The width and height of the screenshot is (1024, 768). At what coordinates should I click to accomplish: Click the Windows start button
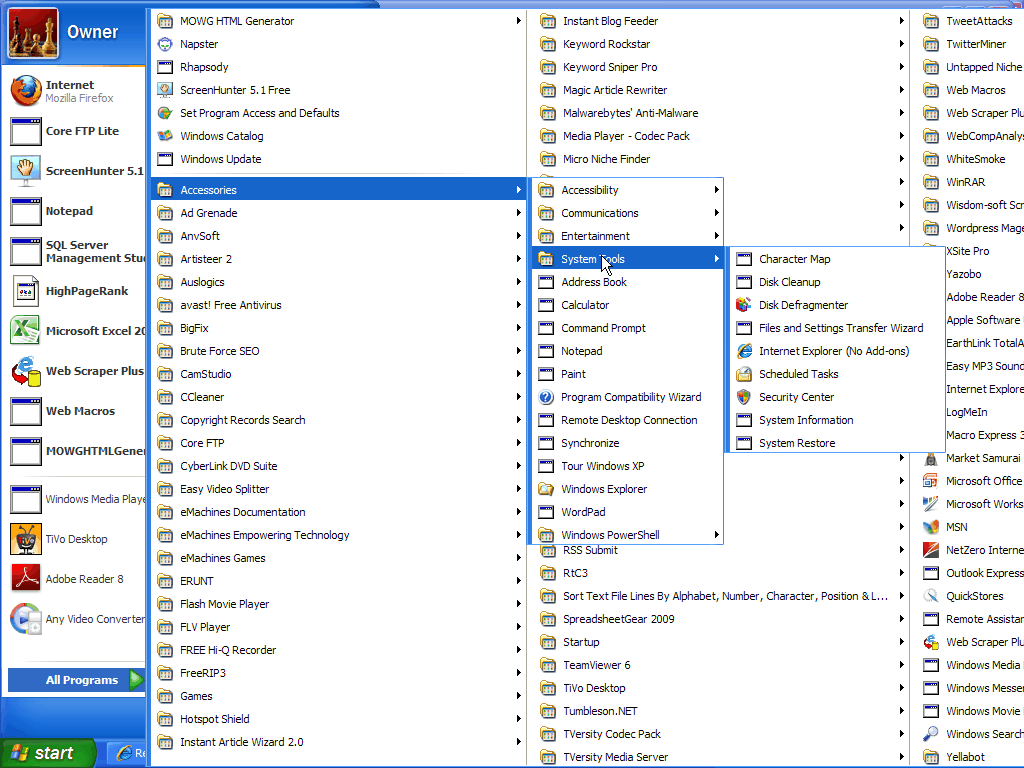[47, 753]
